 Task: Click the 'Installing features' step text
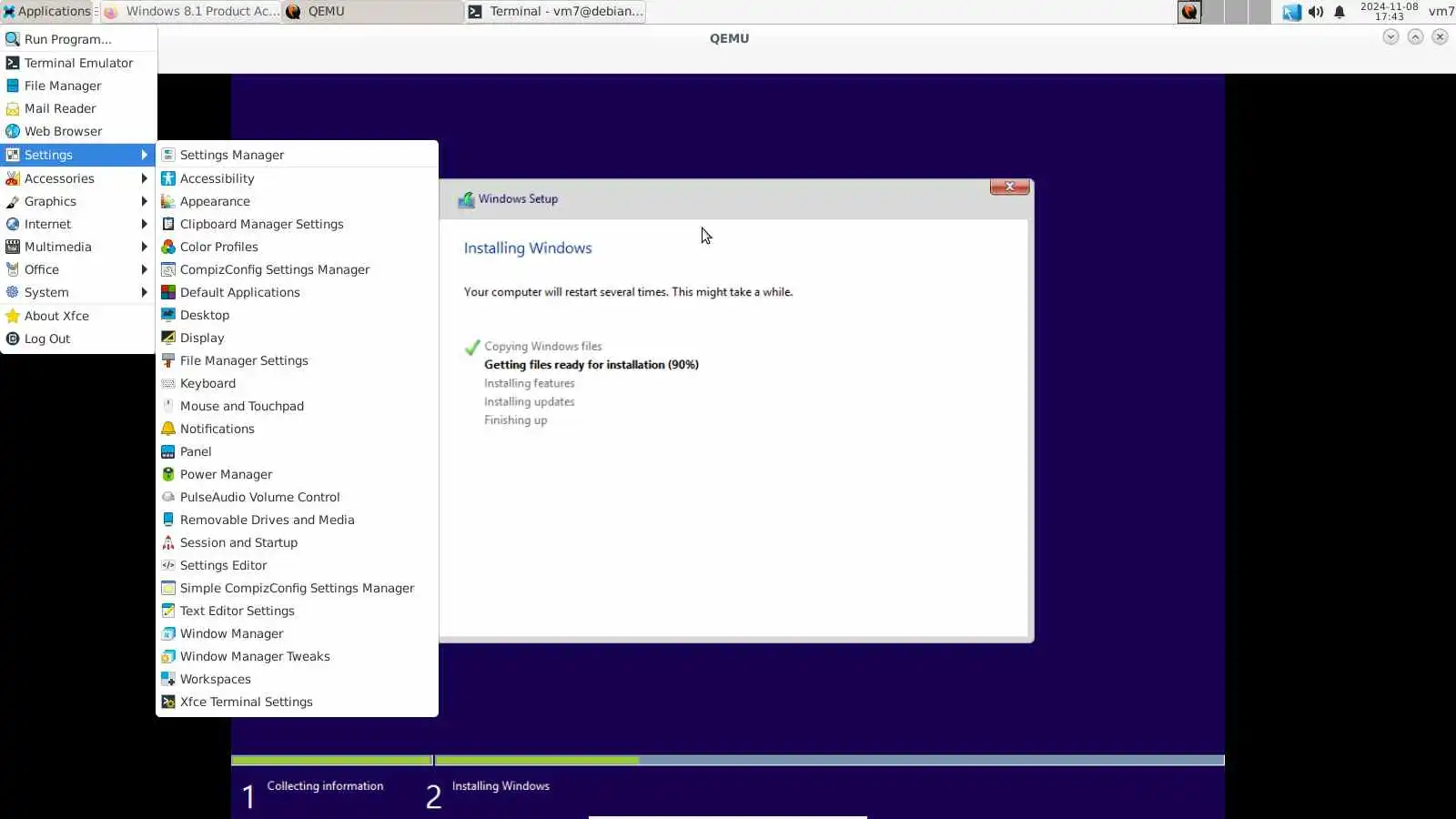tap(530, 383)
